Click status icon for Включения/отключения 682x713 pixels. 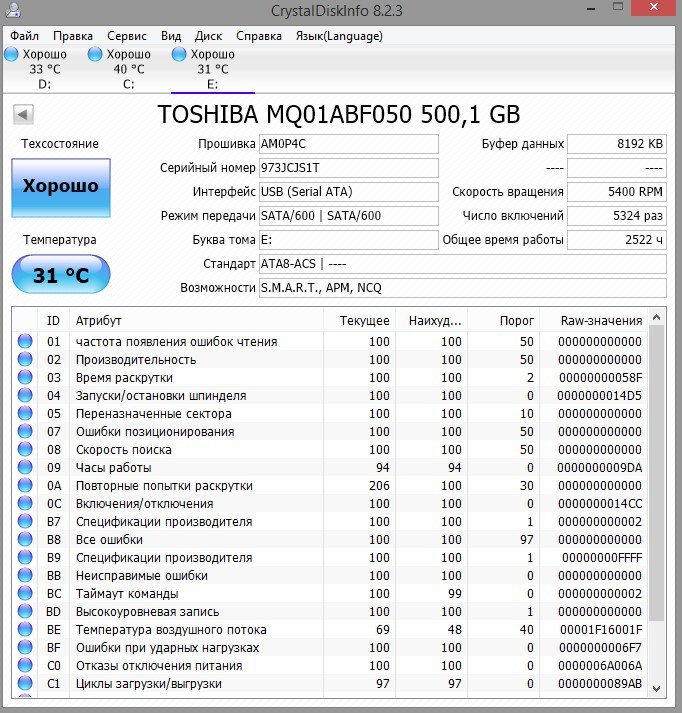pyautogui.click(x=25, y=503)
